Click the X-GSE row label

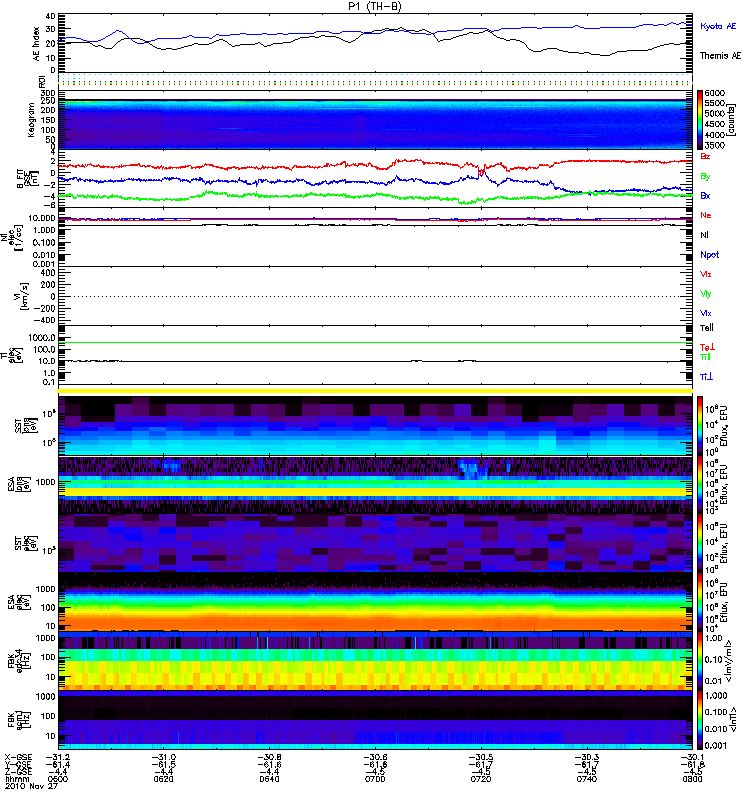point(18,757)
